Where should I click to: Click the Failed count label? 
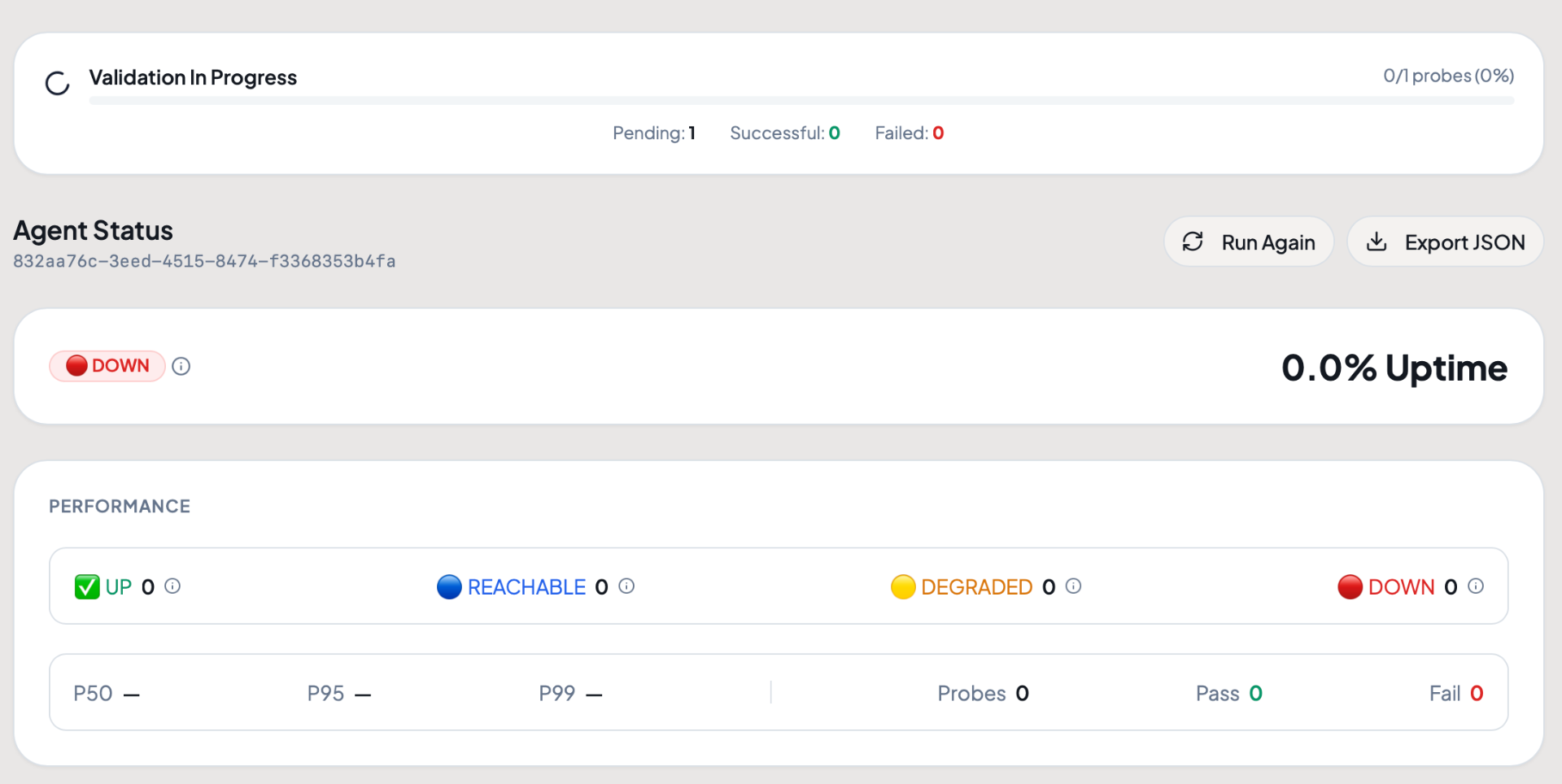pyautogui.click(x=910, y=133)
